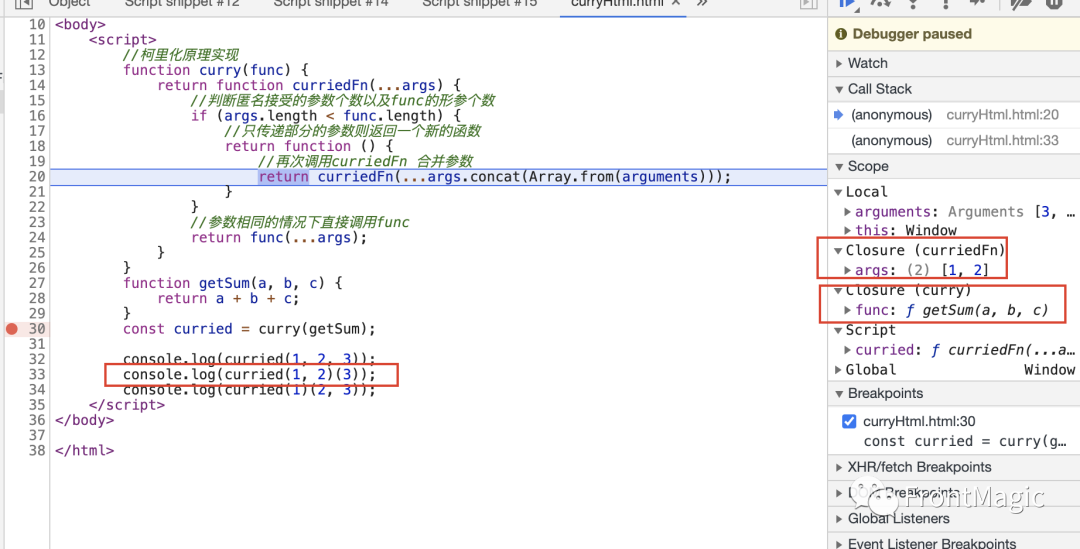Uncheck the curryHtml.html:30 breakpoint checkbox
Viewport: 1080px width, 549px height.
pos(849,422)
